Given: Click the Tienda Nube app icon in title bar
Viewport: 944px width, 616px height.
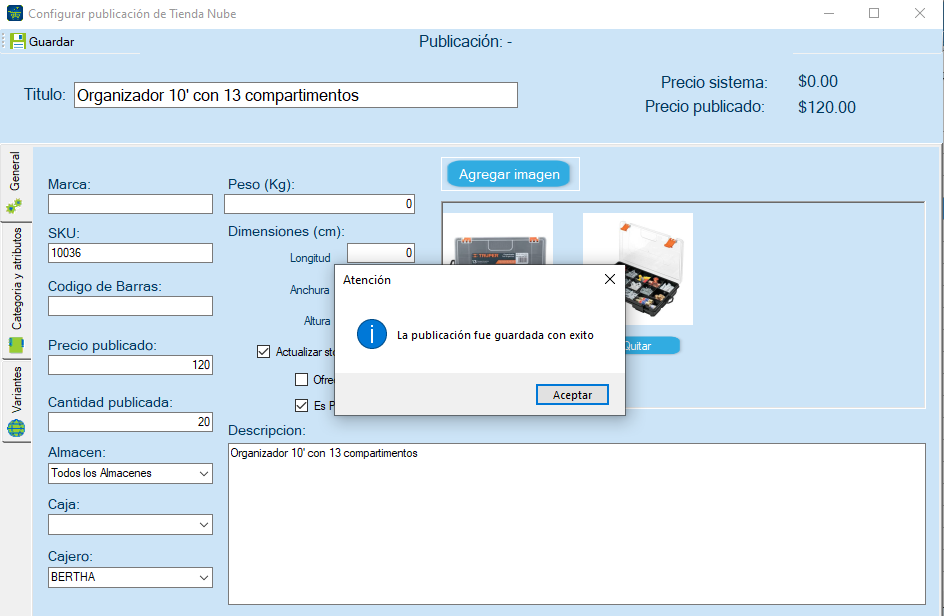Looking at the screenshot, I should tap(14, 13).
